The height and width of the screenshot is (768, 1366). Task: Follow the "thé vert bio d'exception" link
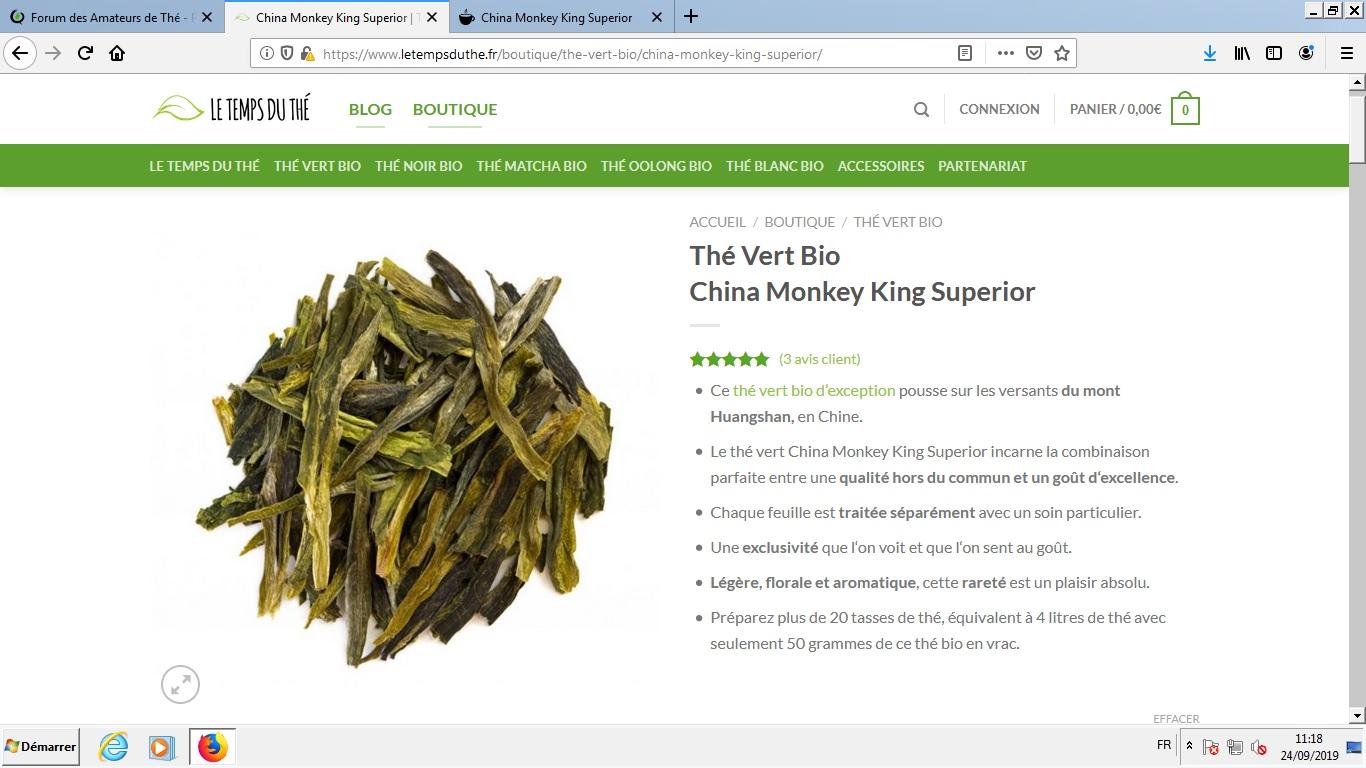coord(814,390)
